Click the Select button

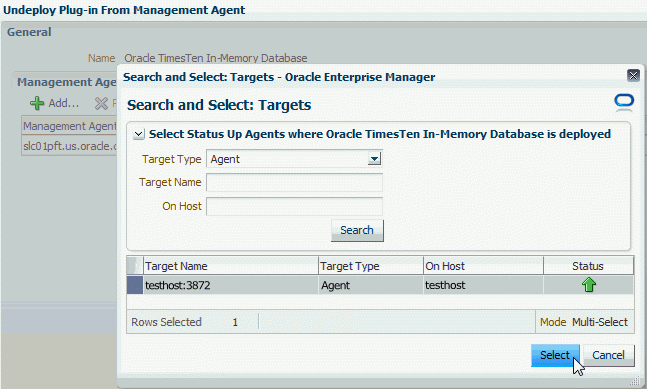pyautogui.click(x=555, y=355)
